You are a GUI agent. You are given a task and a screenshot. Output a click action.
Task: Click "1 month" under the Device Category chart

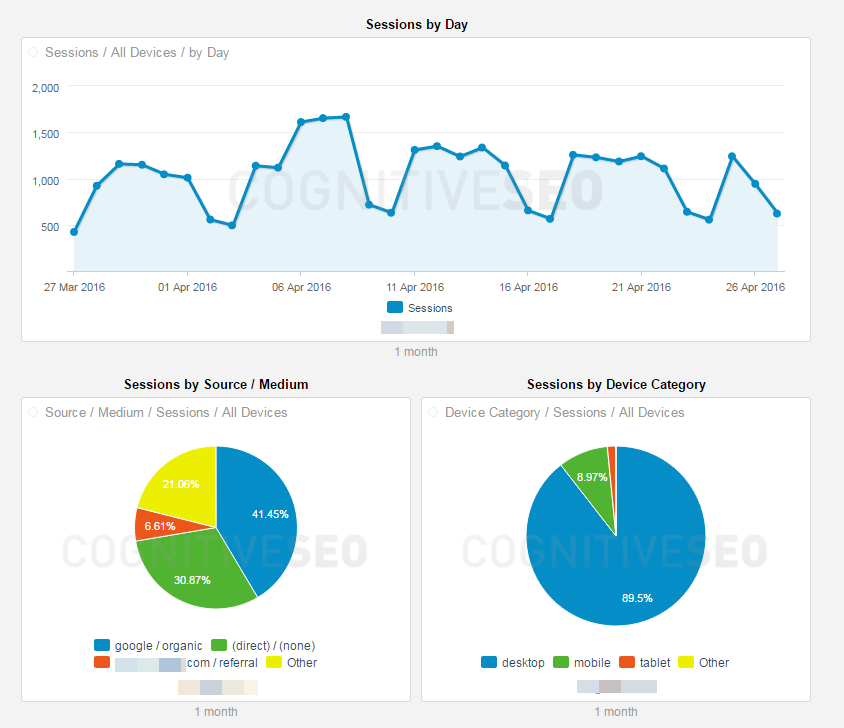point(616,712)
